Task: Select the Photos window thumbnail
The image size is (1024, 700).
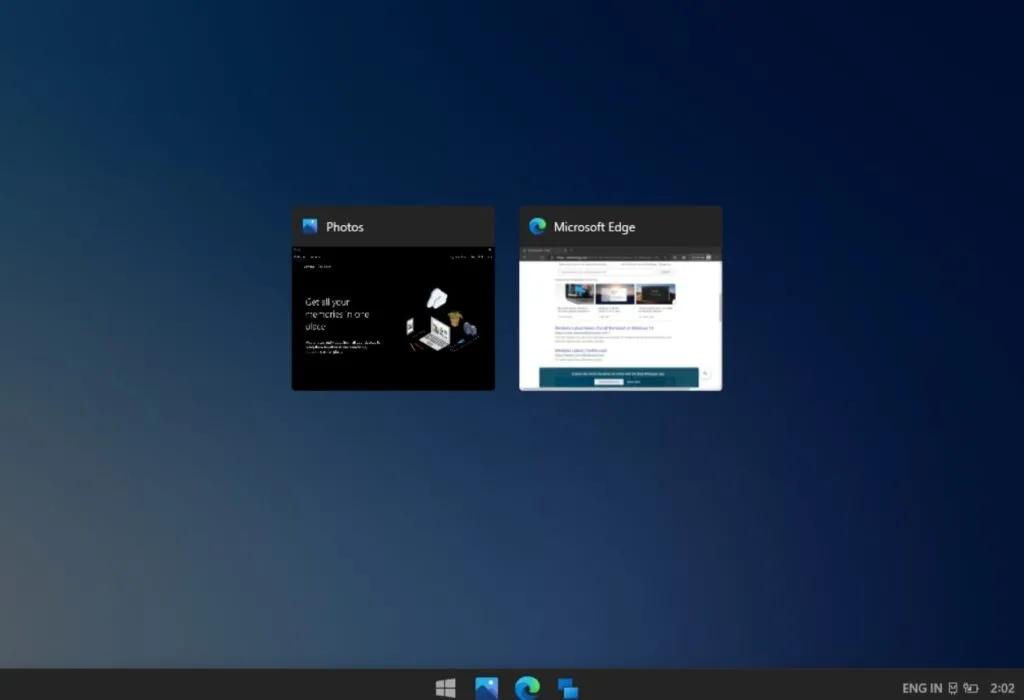Action: (x=392, y=320)
